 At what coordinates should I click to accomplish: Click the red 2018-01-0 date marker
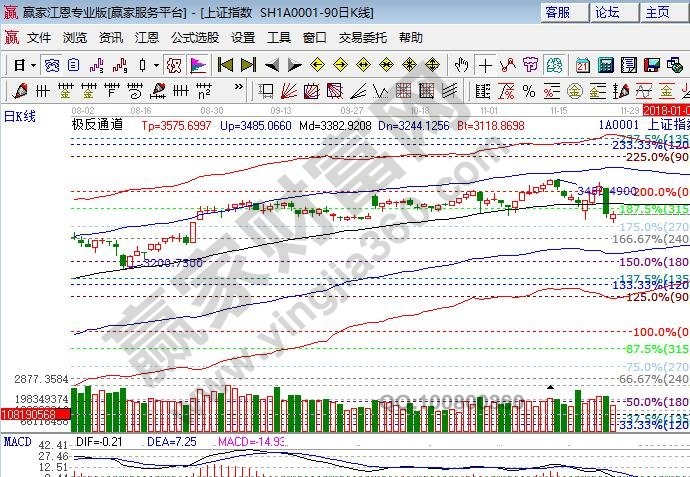point(666,108)
